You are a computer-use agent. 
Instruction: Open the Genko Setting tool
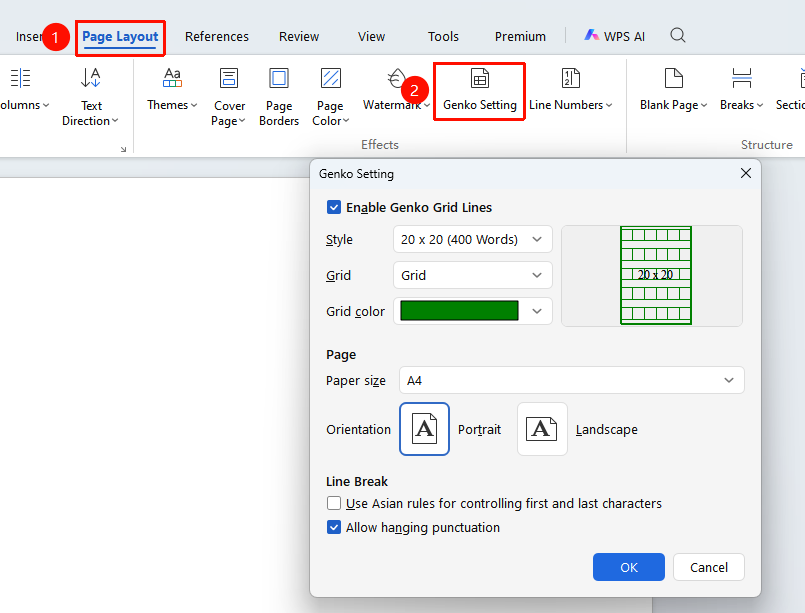(480, 91)
